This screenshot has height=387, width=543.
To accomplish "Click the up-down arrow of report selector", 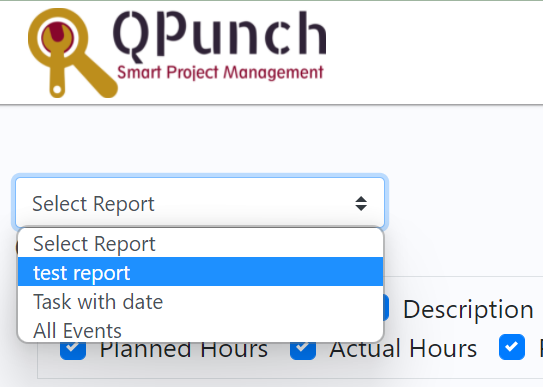I will [x=361, y=204].
